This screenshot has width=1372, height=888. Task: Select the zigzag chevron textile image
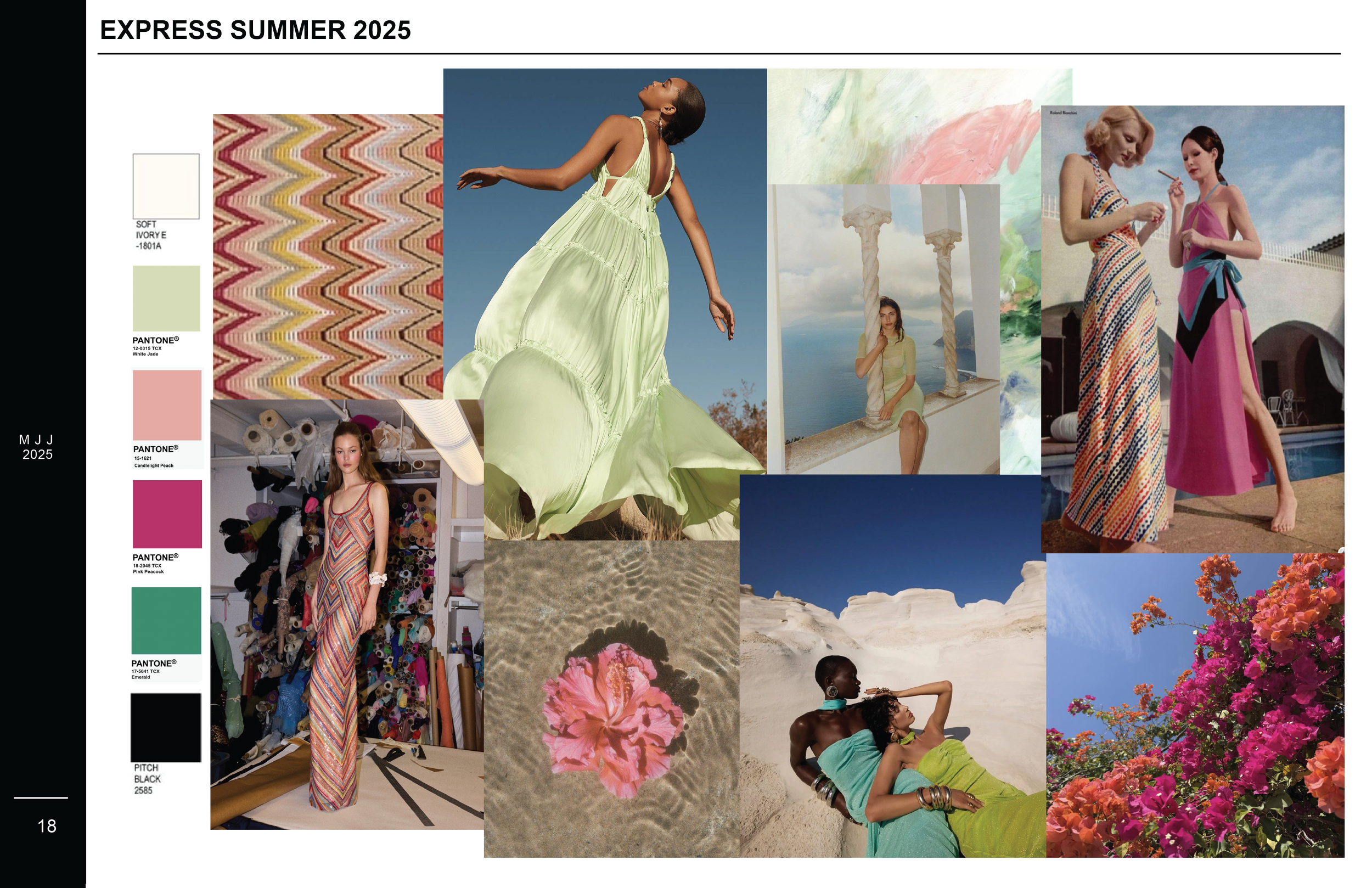328,256
